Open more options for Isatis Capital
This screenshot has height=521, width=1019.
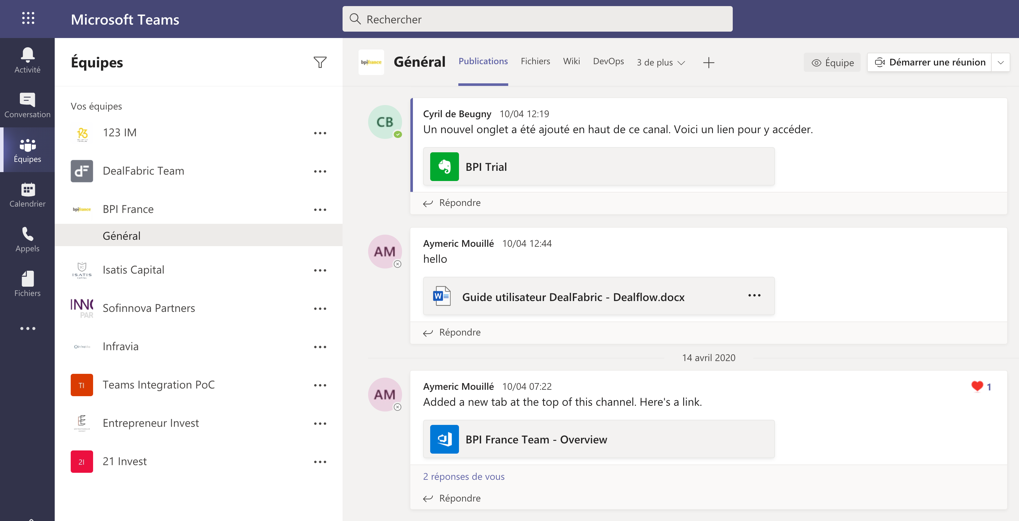320,270
